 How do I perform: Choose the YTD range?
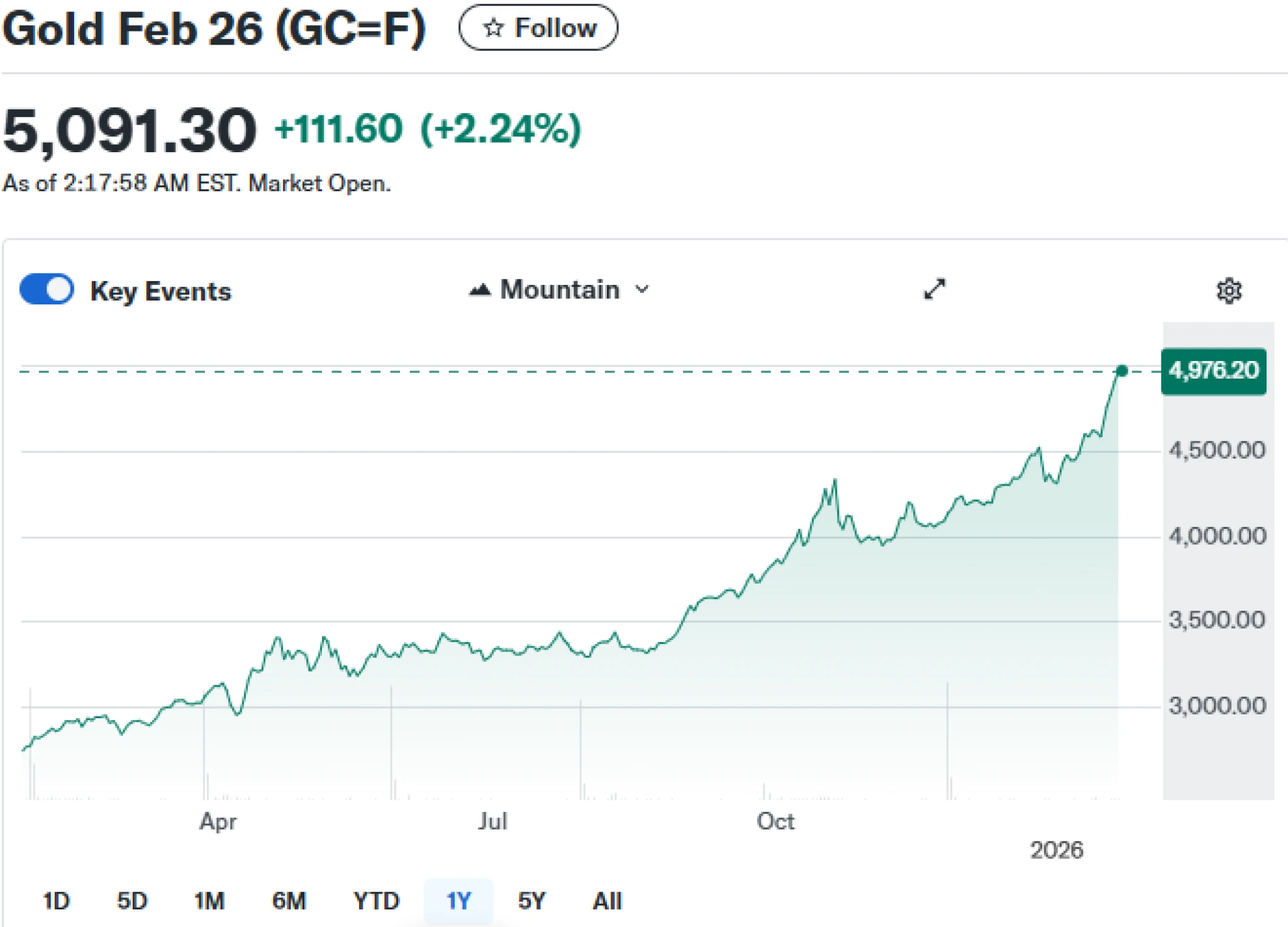376,901
